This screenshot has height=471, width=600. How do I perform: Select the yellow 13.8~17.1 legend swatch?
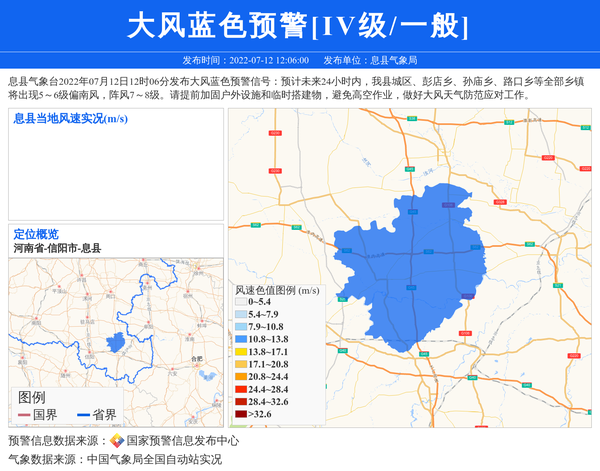coord(240,352)
